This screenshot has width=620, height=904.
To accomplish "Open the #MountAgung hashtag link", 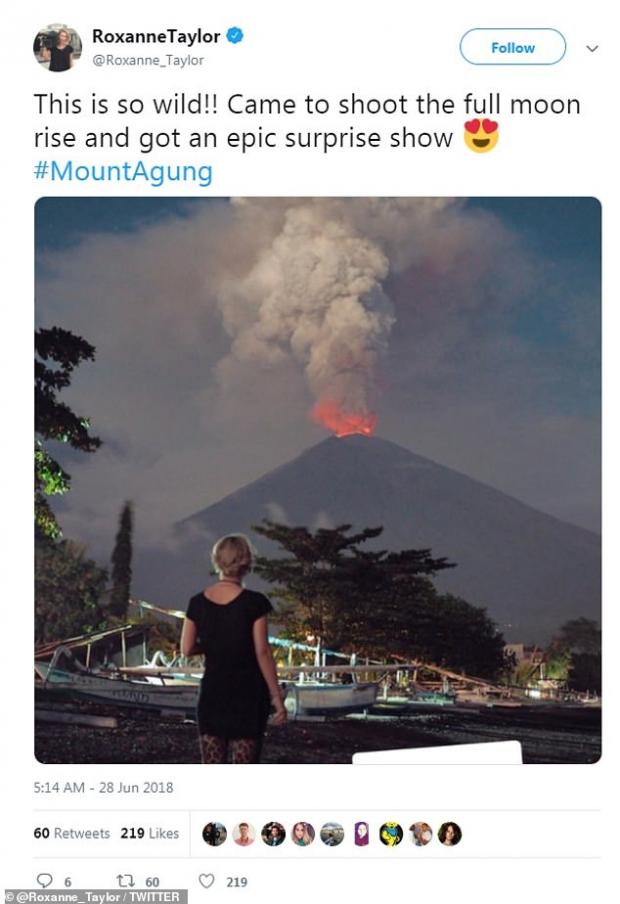I will 123,171.
